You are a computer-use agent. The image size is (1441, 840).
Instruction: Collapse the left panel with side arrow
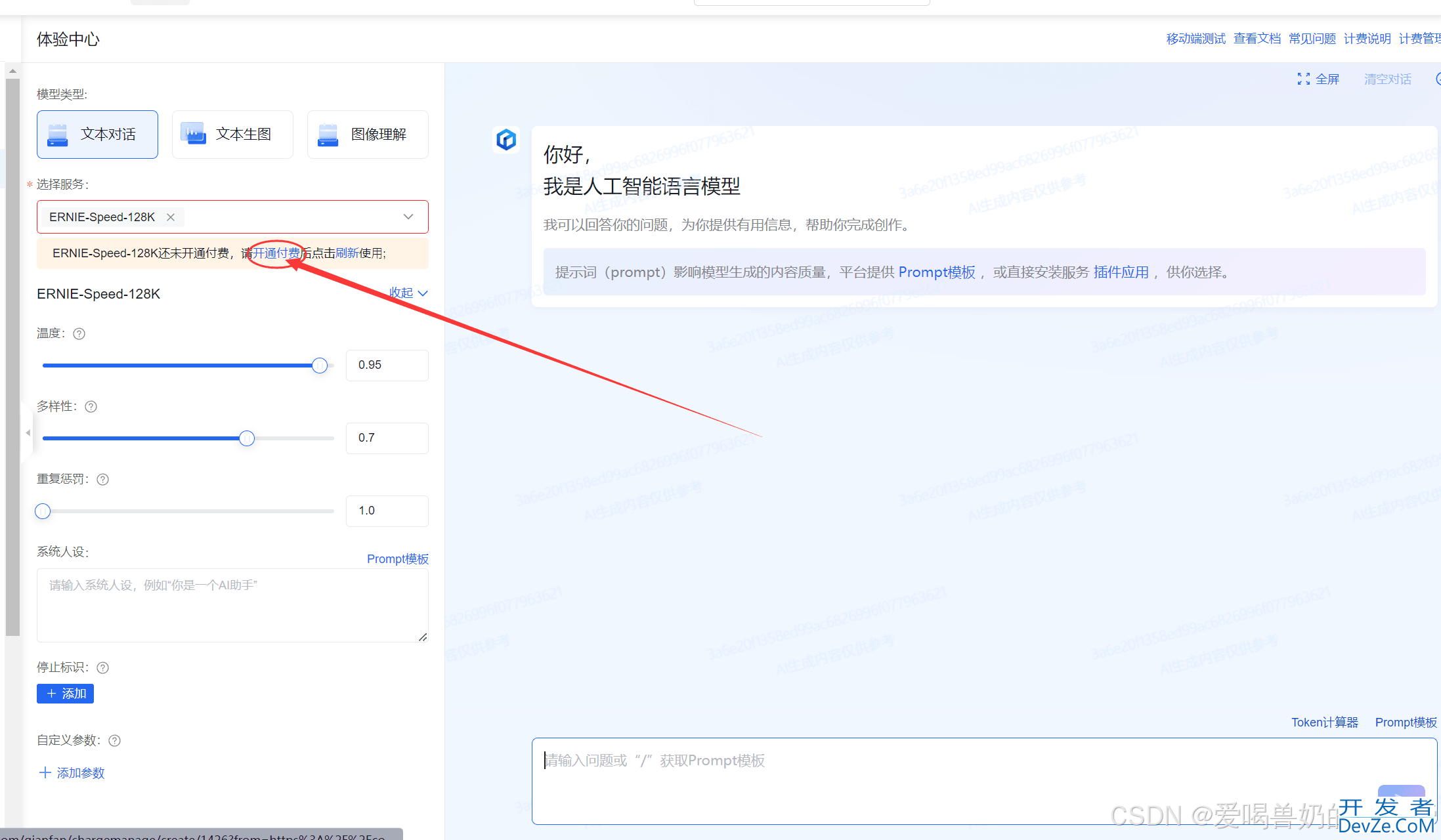tap(28, 433)
